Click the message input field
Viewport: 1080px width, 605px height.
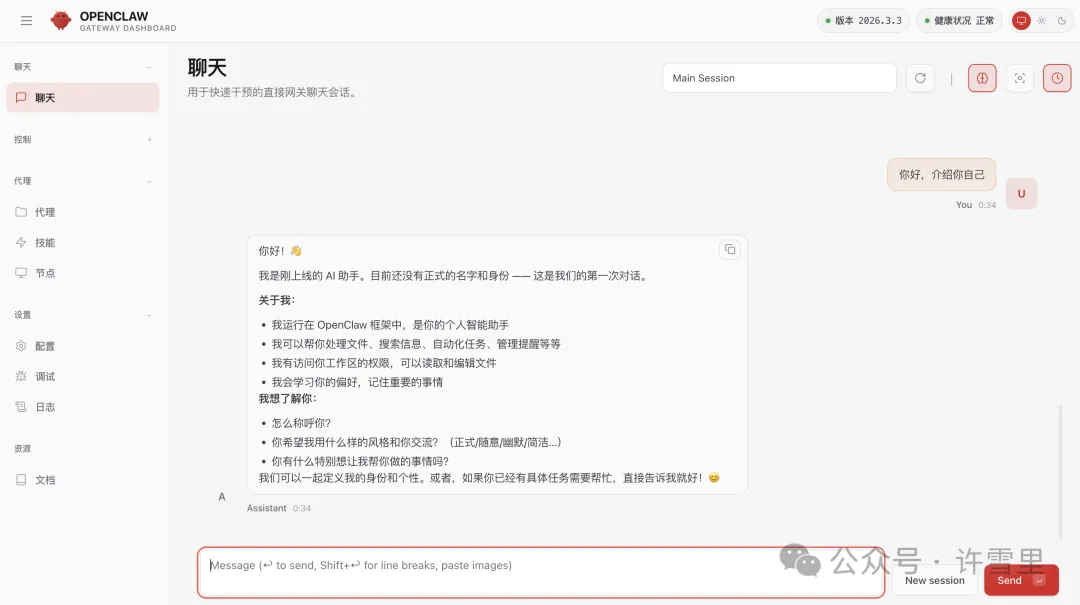tap(540, 572)
